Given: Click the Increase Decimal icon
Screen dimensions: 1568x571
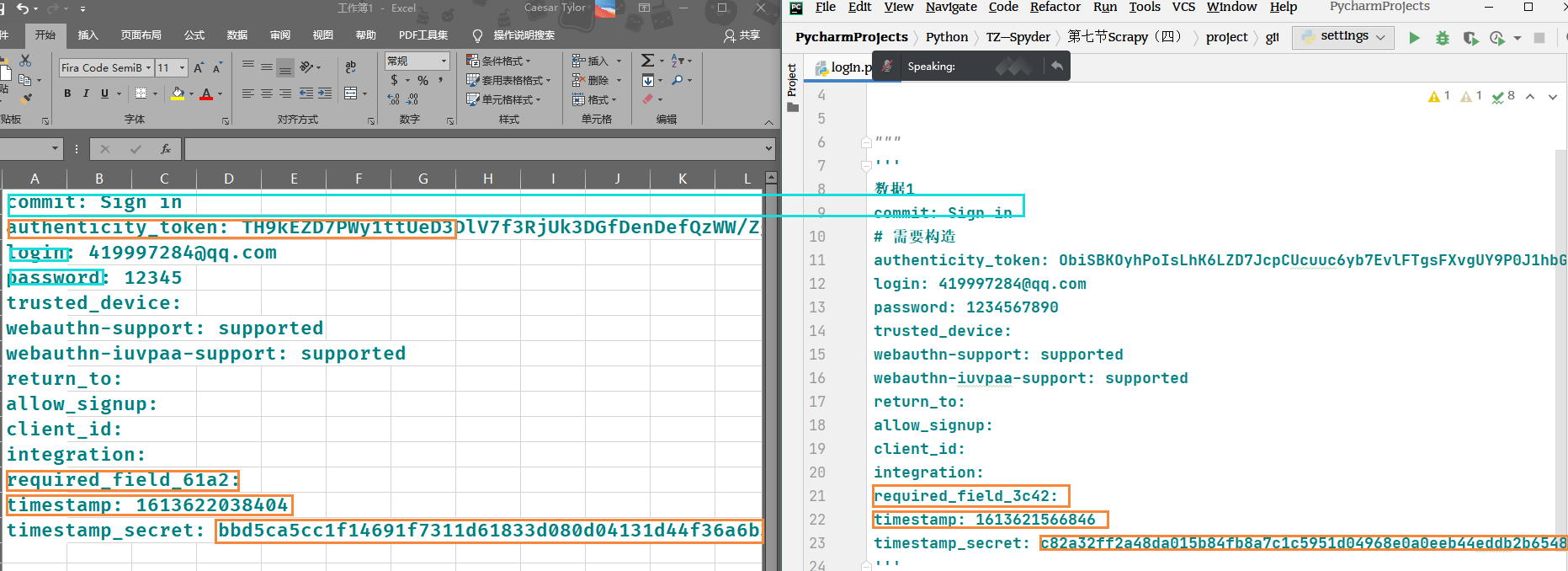Looking at the screenshot, I should (x=394, y=99).
